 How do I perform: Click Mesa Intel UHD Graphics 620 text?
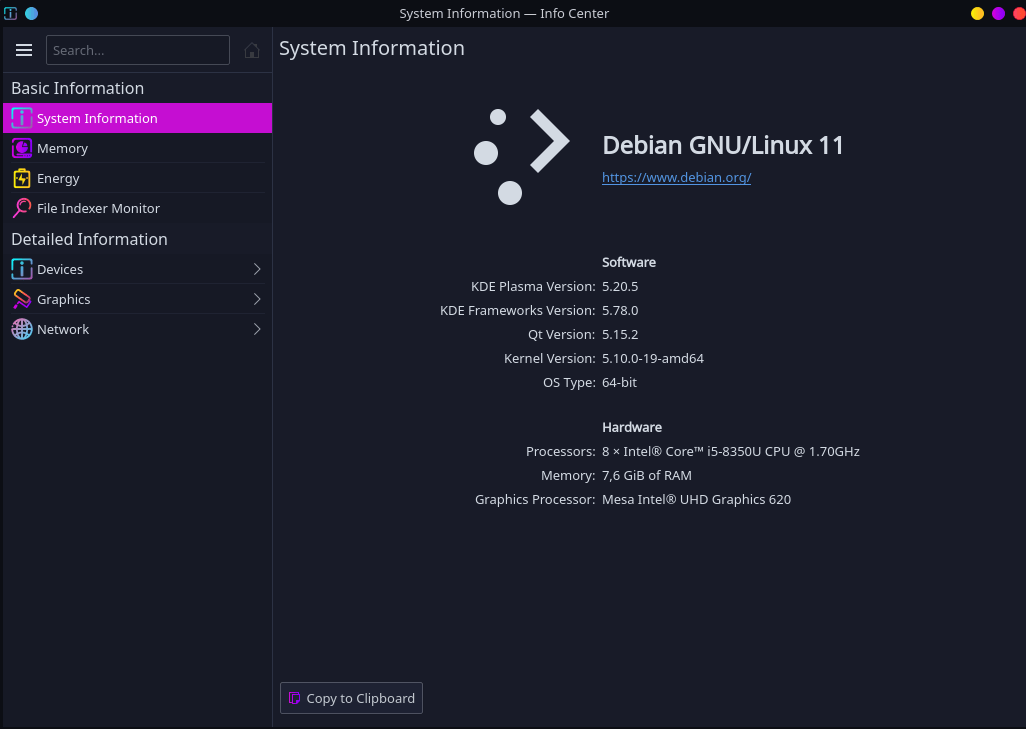(x=697, y=500)
